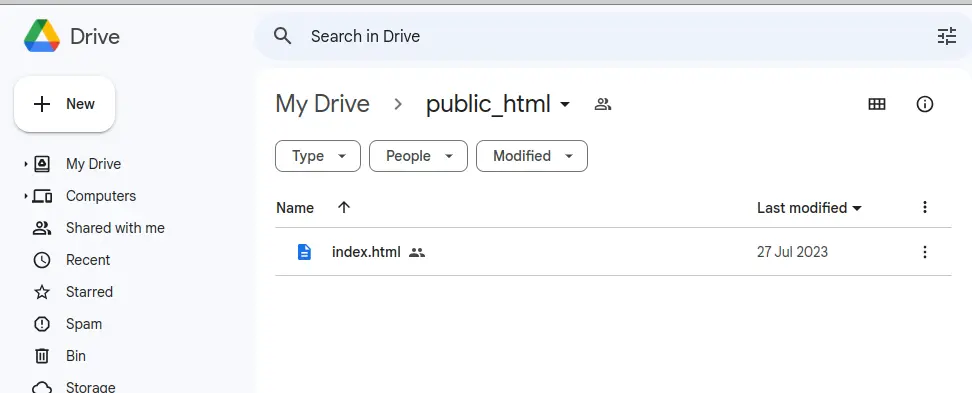
Task: Click the Storage cloud icon
Action: pyautogui.click(x=42, y=387)
